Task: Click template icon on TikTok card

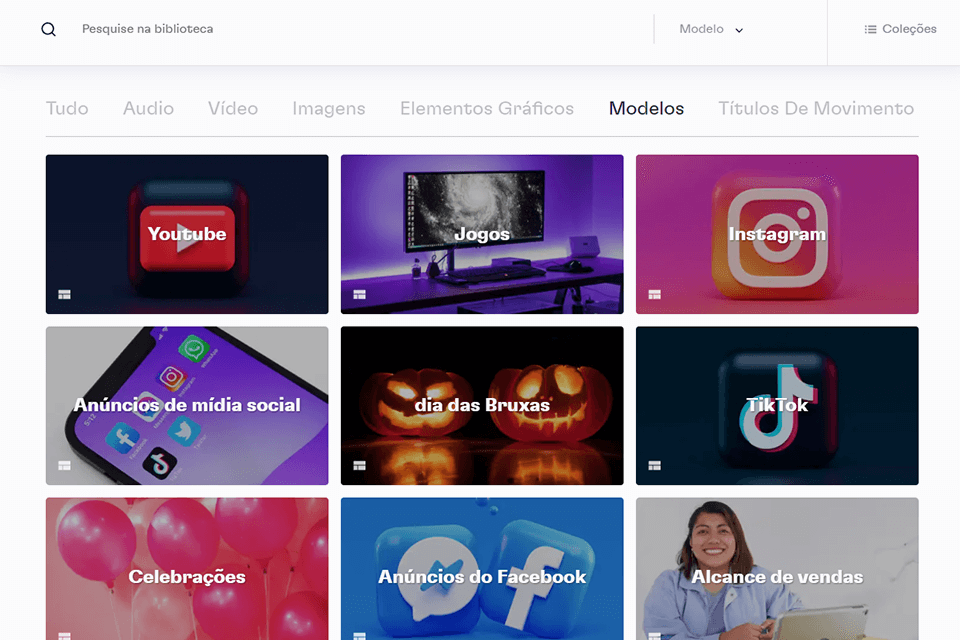Action: coord(654,465)
